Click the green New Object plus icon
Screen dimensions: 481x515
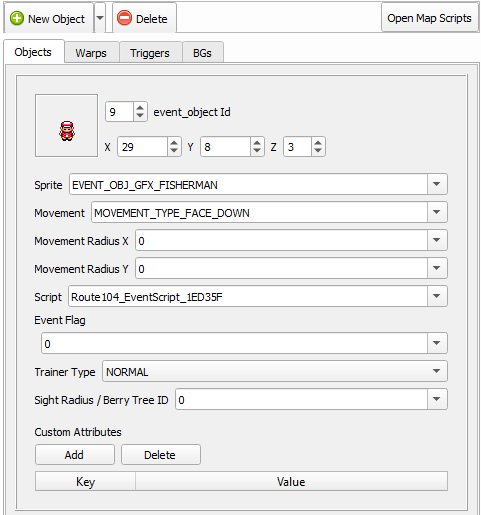point(17,18)
